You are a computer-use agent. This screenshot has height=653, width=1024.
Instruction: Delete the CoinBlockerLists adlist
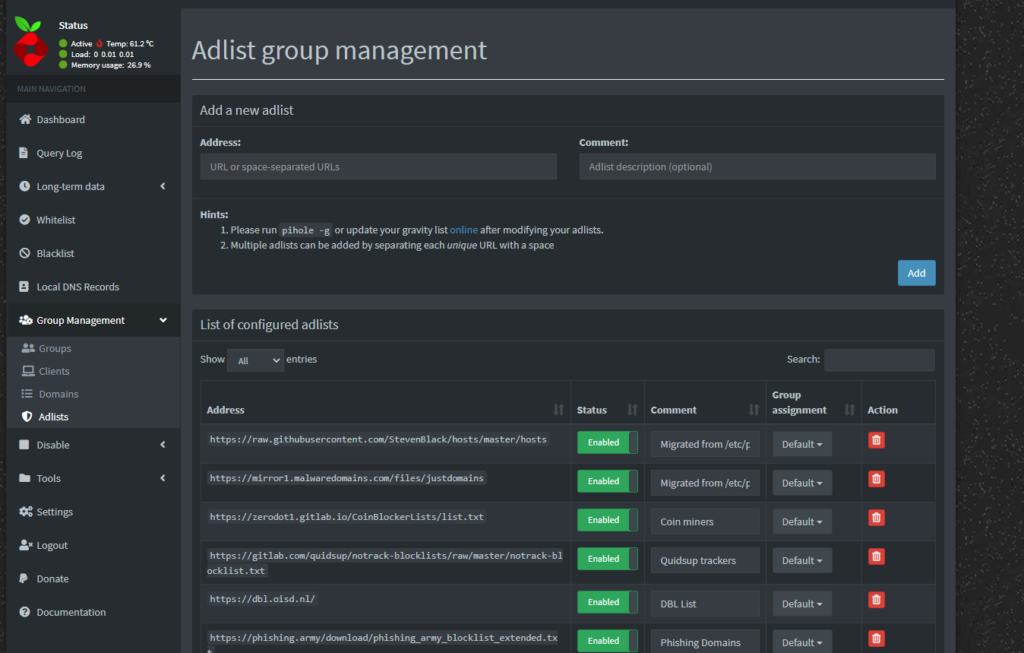point(876,518)
